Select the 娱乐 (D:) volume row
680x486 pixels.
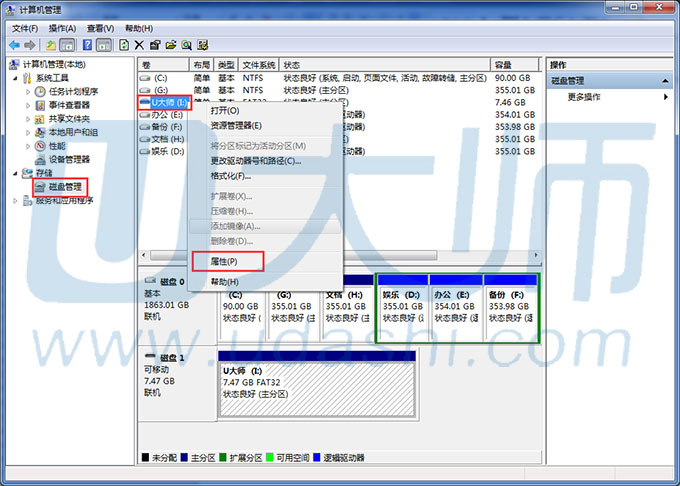[x=168, y=151]
